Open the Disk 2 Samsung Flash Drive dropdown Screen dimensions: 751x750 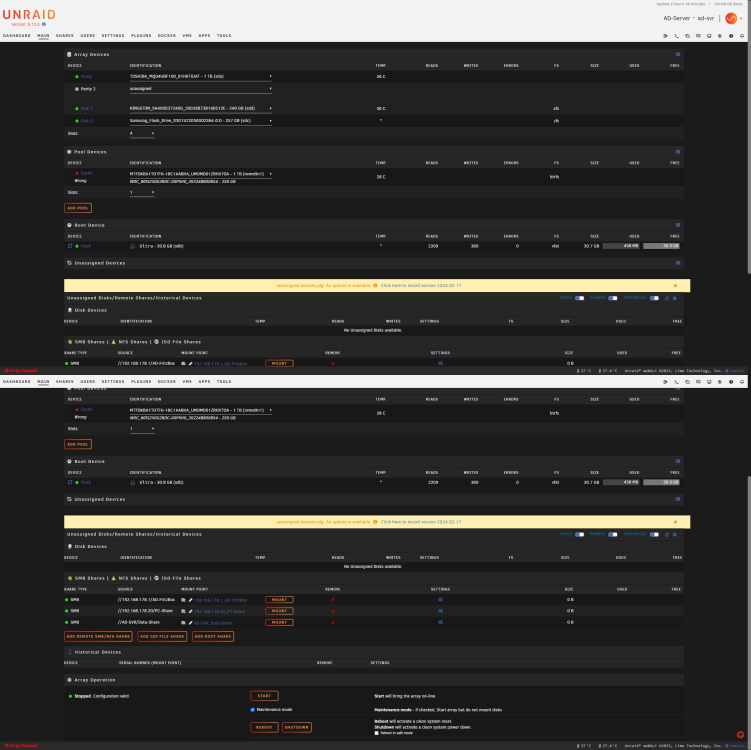click(x=201, y=121)
